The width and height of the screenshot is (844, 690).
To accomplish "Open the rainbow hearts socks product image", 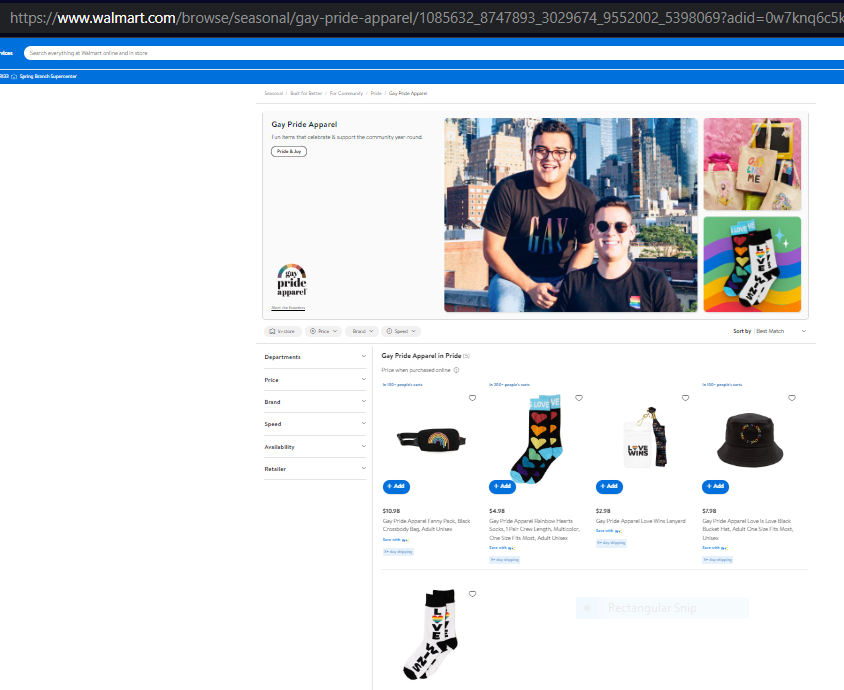I will (x=536, y=439).
